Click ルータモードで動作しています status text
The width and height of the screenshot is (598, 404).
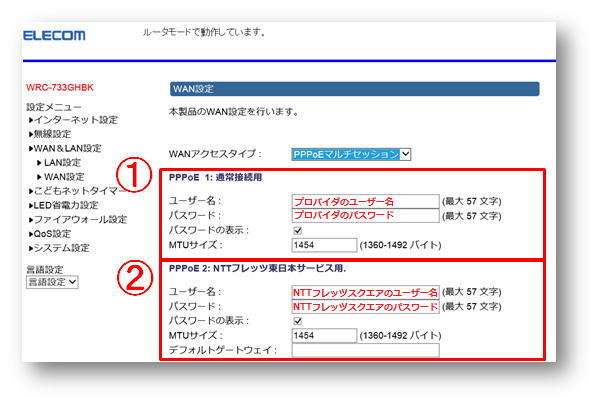204,32
